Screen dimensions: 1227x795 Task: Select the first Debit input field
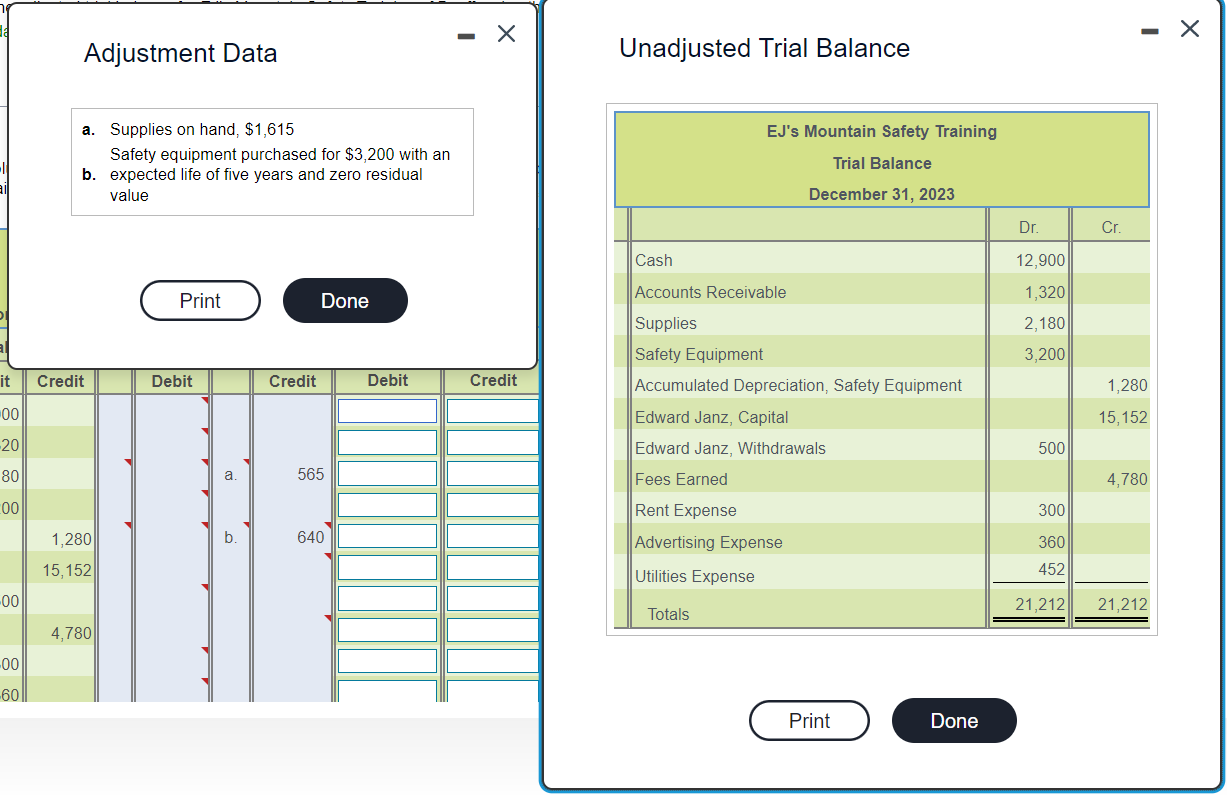(387, 410)
